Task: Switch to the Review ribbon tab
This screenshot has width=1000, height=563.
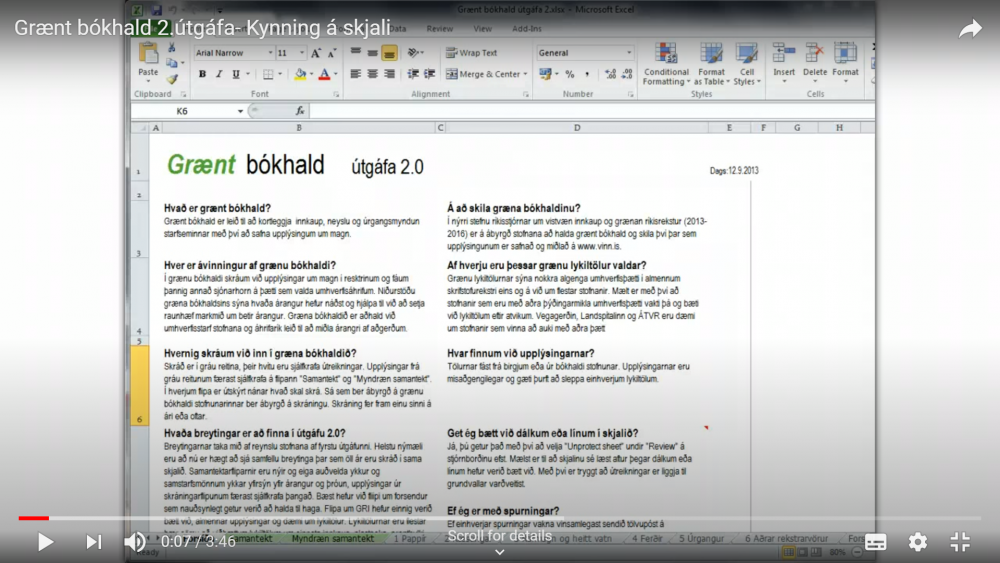Action: (x=439, y=29)
